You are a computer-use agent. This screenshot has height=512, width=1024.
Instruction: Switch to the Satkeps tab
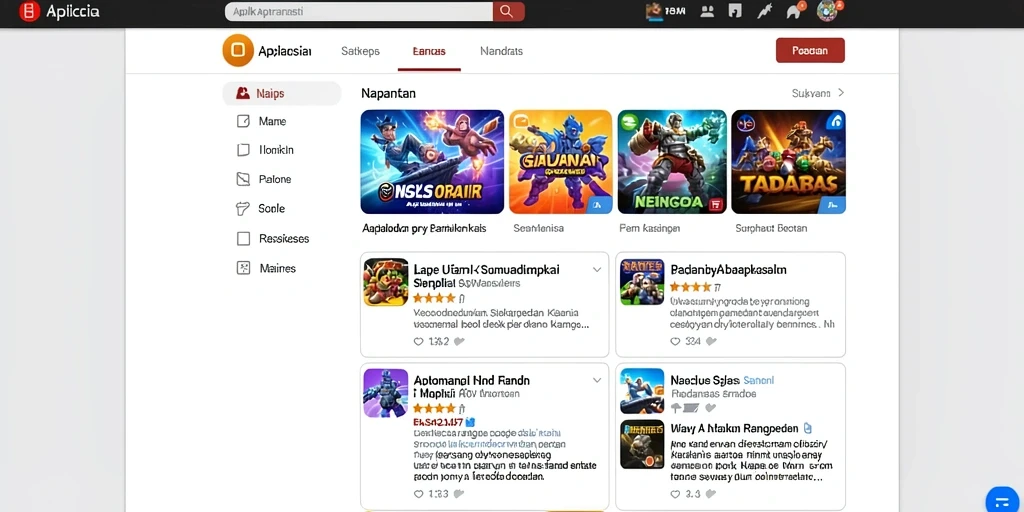360,51
